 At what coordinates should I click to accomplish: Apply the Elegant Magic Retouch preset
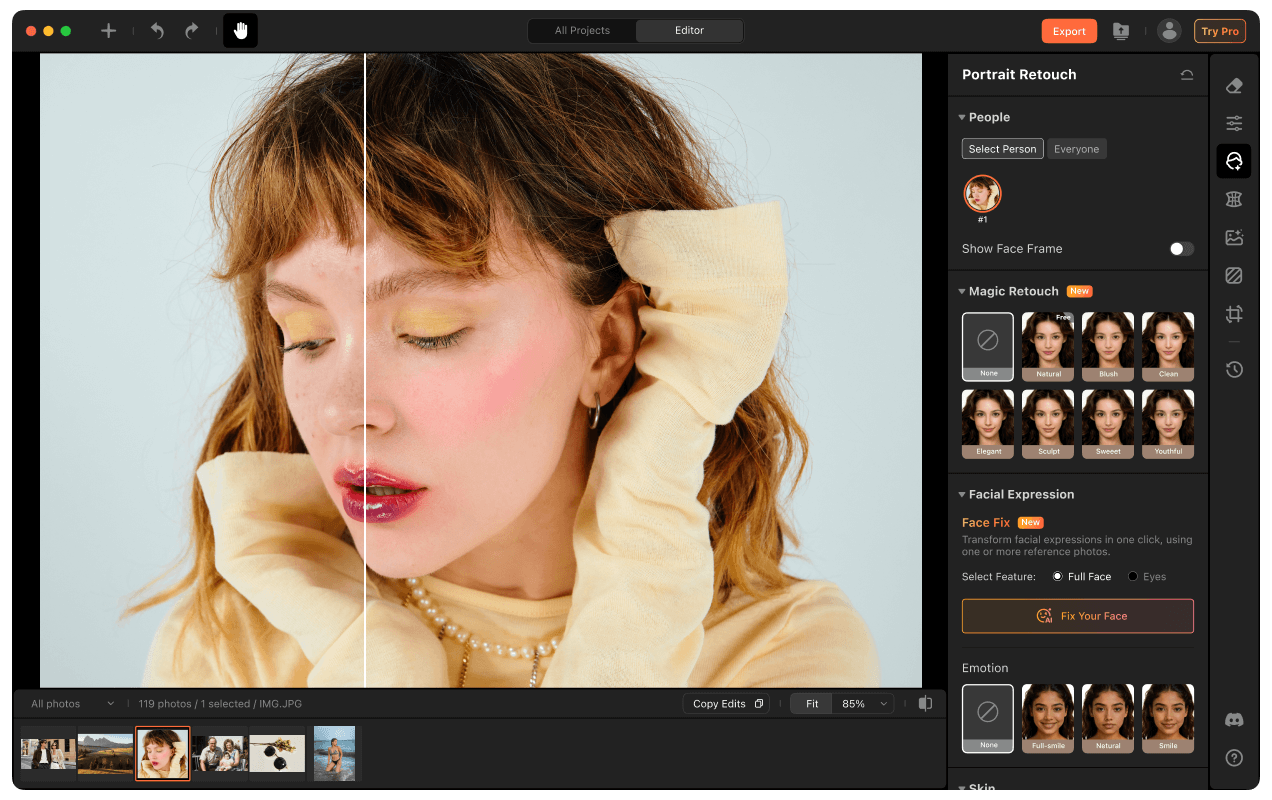point(988,424)
